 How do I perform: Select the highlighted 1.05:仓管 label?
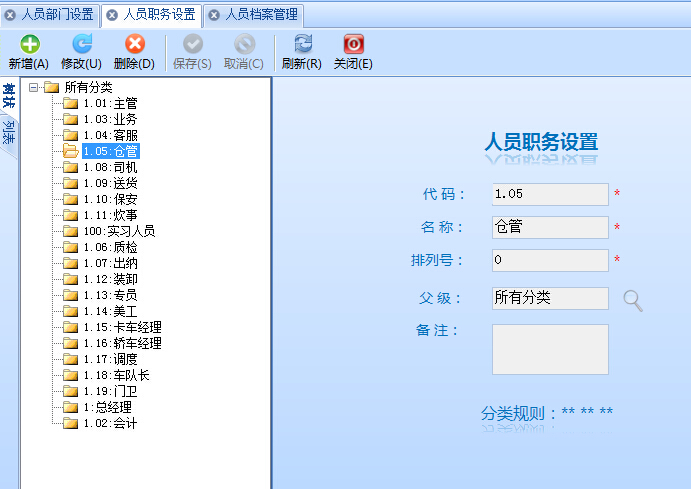point(111,151)
